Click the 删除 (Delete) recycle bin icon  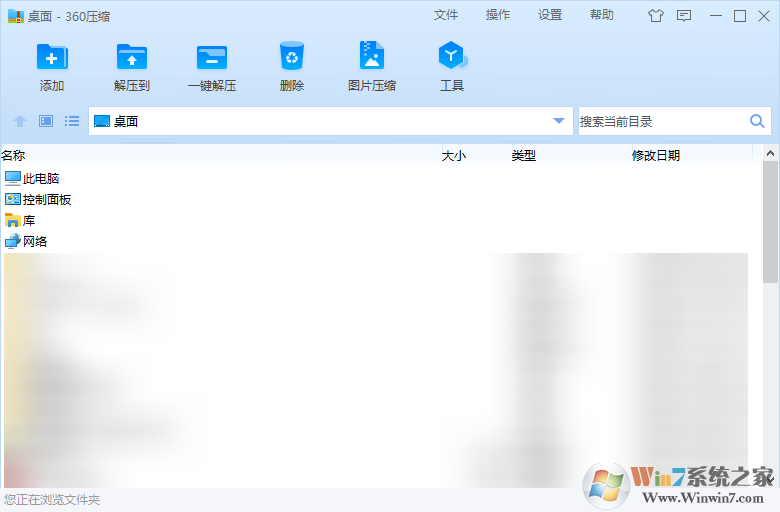[x=292, y=56]
